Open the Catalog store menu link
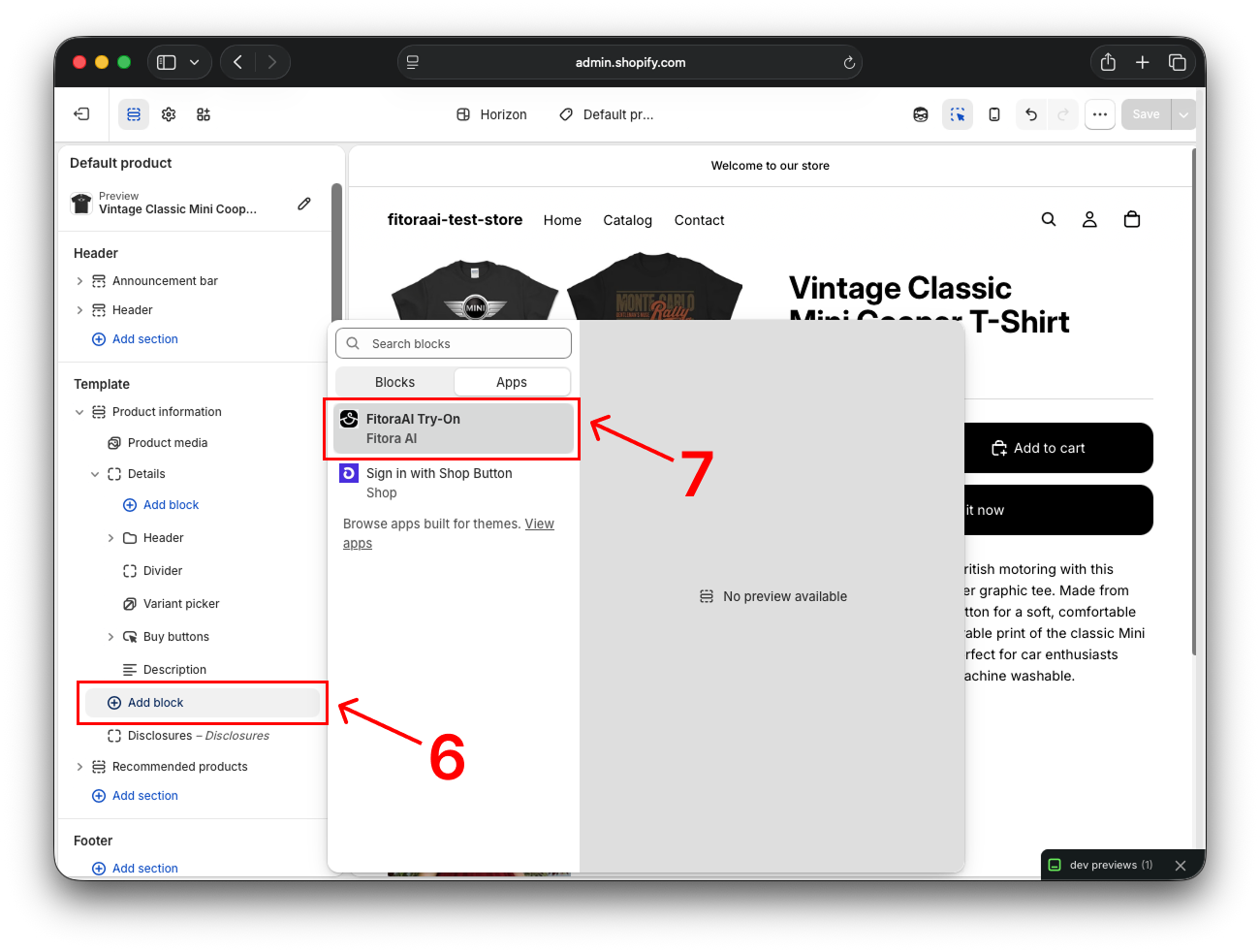The width and height of the screenshot is (1260, 952). pos(627,220)
